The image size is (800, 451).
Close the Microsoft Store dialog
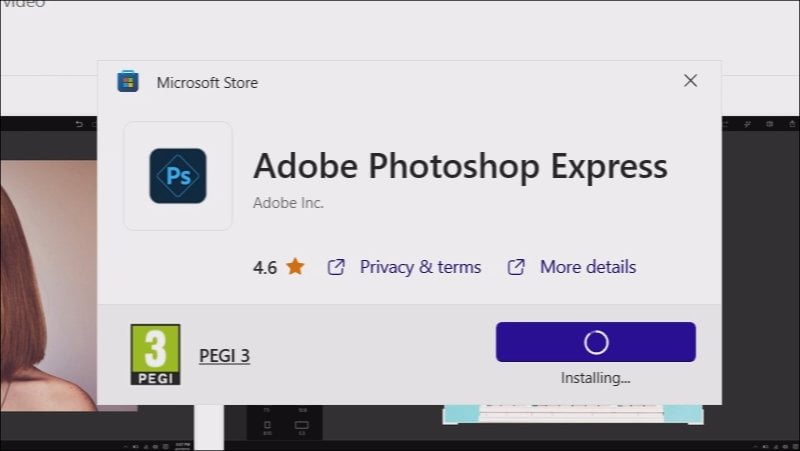(690, 81)
